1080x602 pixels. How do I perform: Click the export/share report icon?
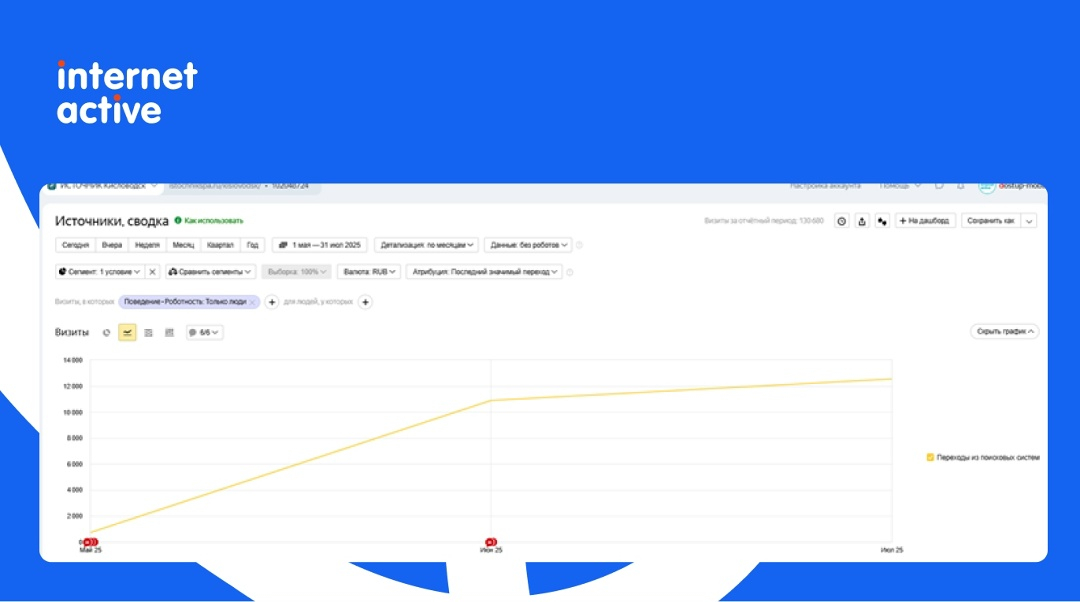[862, 221]
